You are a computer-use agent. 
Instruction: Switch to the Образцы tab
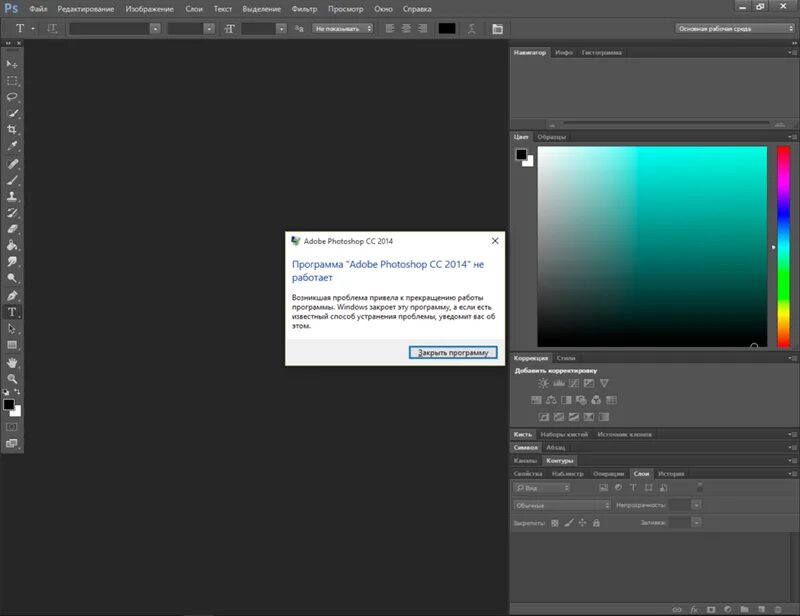(552, 137)
